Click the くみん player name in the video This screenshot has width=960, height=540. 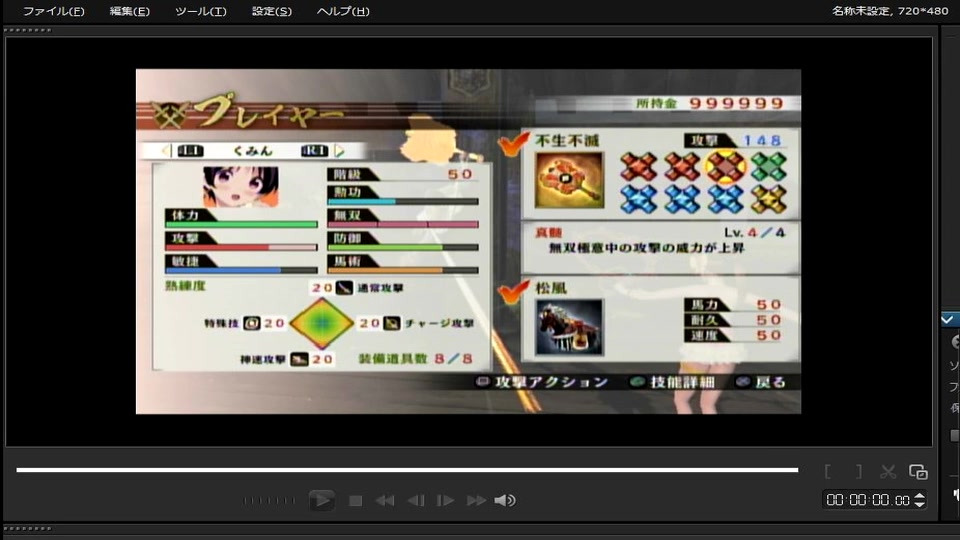[252, 151]
